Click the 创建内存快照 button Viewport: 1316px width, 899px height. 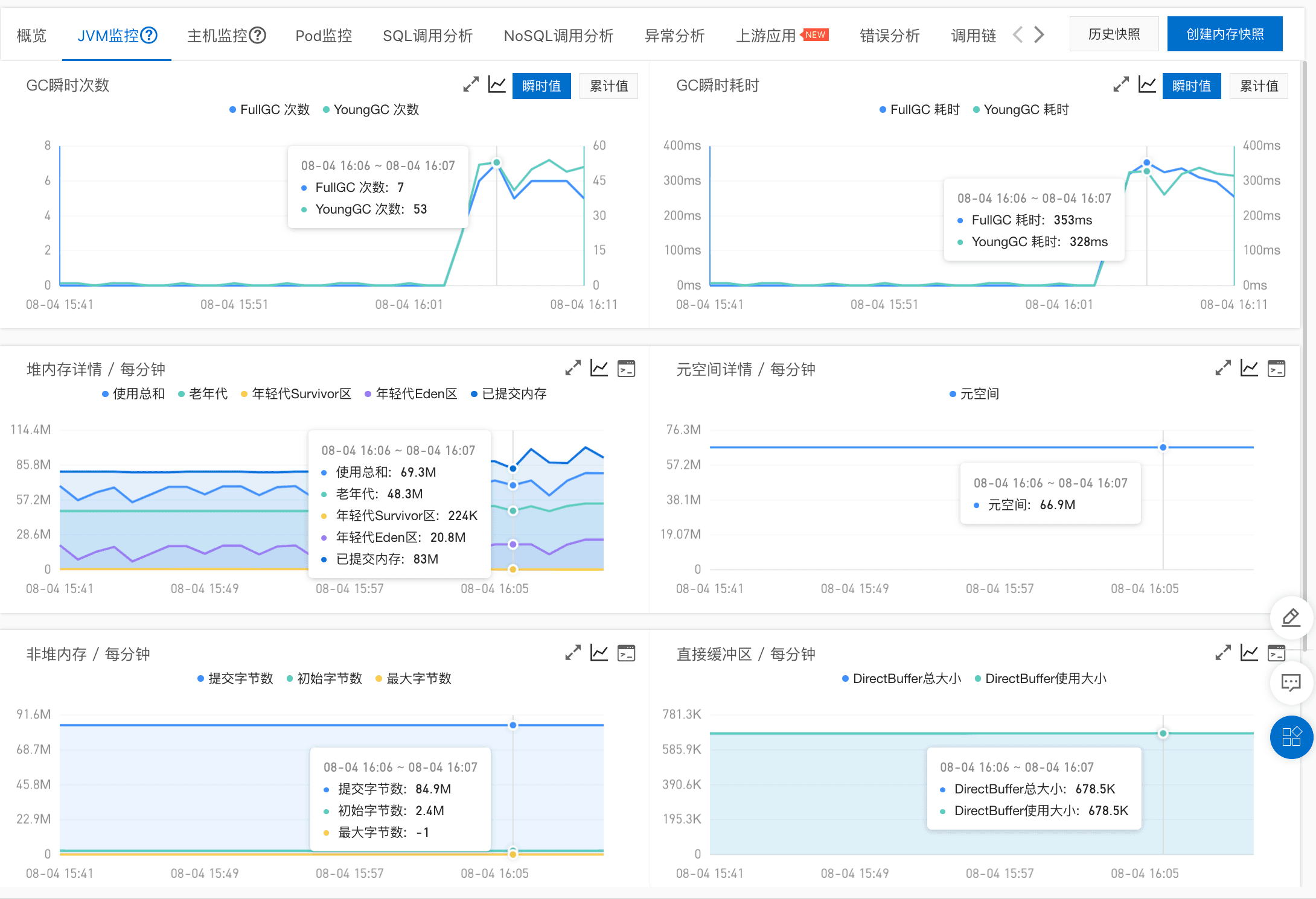(x=1224, y=34)
